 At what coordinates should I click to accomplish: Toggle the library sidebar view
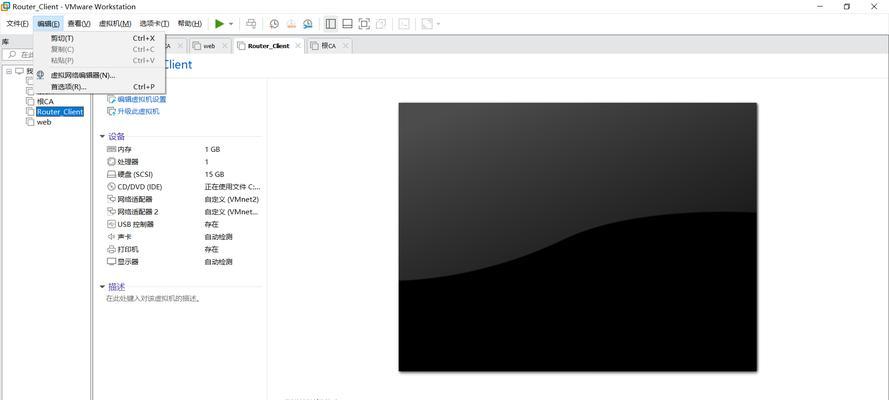[x=331, y=24]
